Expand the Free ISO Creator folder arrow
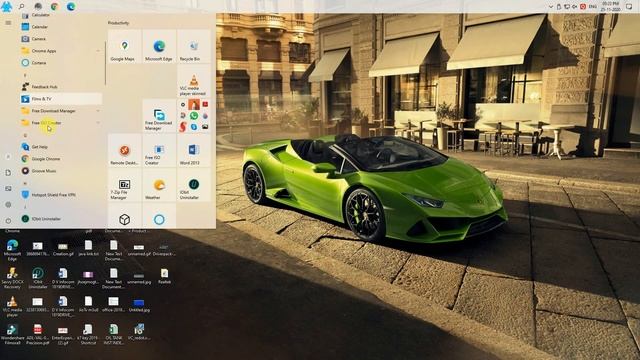Screen dimensions: 640x360 tap(98, 123)
